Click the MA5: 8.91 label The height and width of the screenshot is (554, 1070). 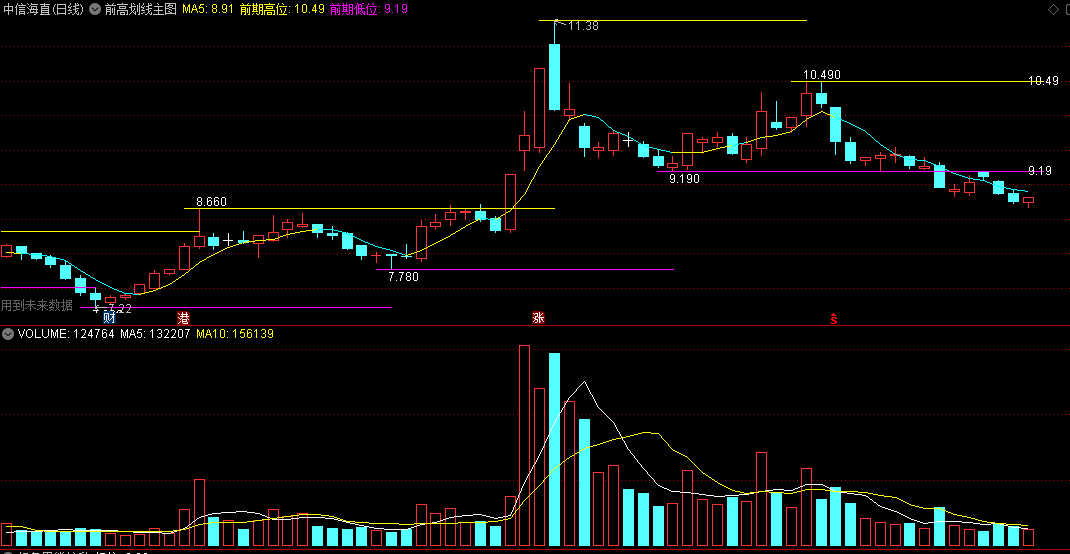(x=207, y=10)
